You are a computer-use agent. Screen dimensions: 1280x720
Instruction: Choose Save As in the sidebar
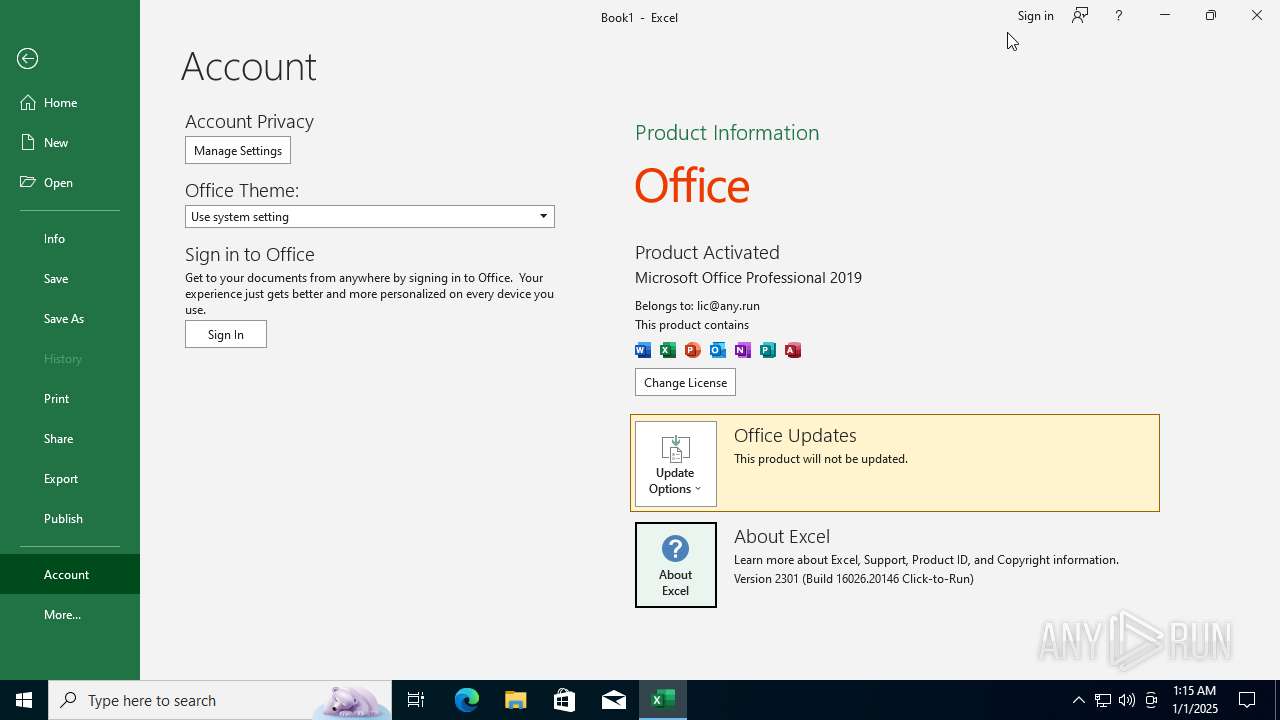(x=70, y=318)
